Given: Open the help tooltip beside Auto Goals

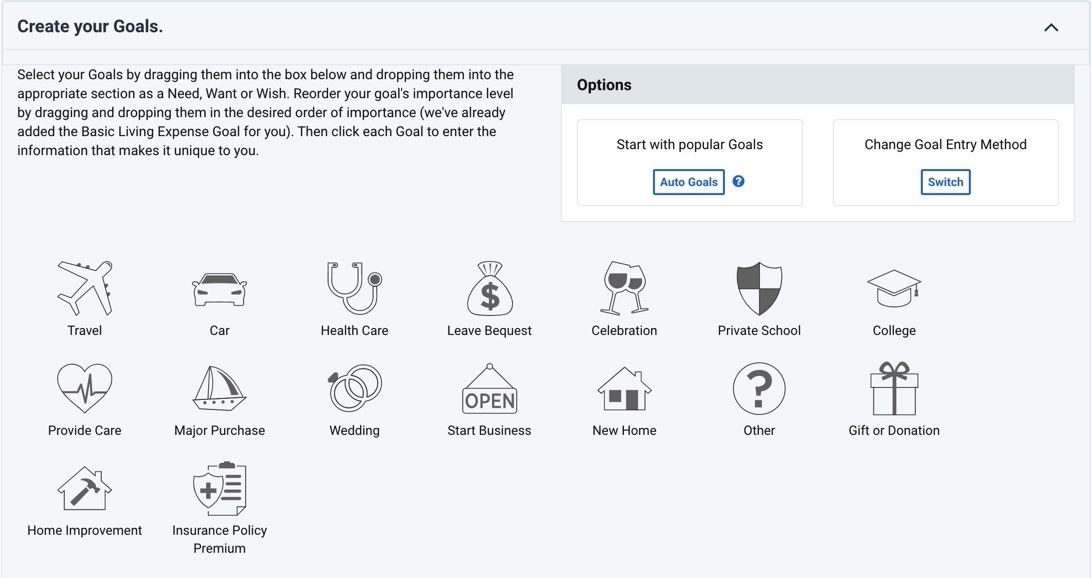Looking at the screenshot, I should tap(739, 181).
